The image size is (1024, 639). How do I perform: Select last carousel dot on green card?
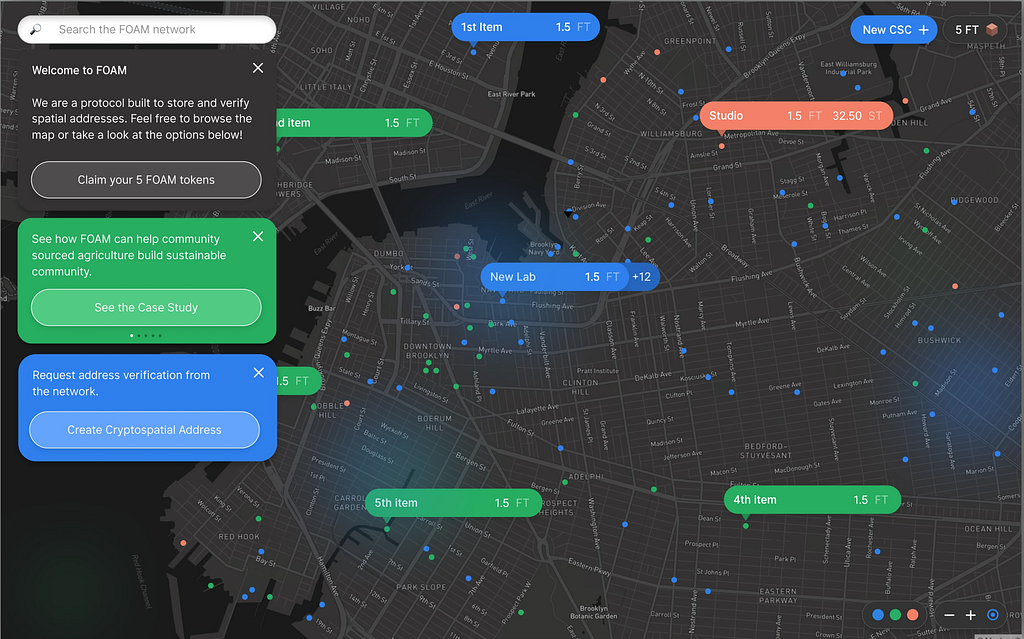(160, 336)
